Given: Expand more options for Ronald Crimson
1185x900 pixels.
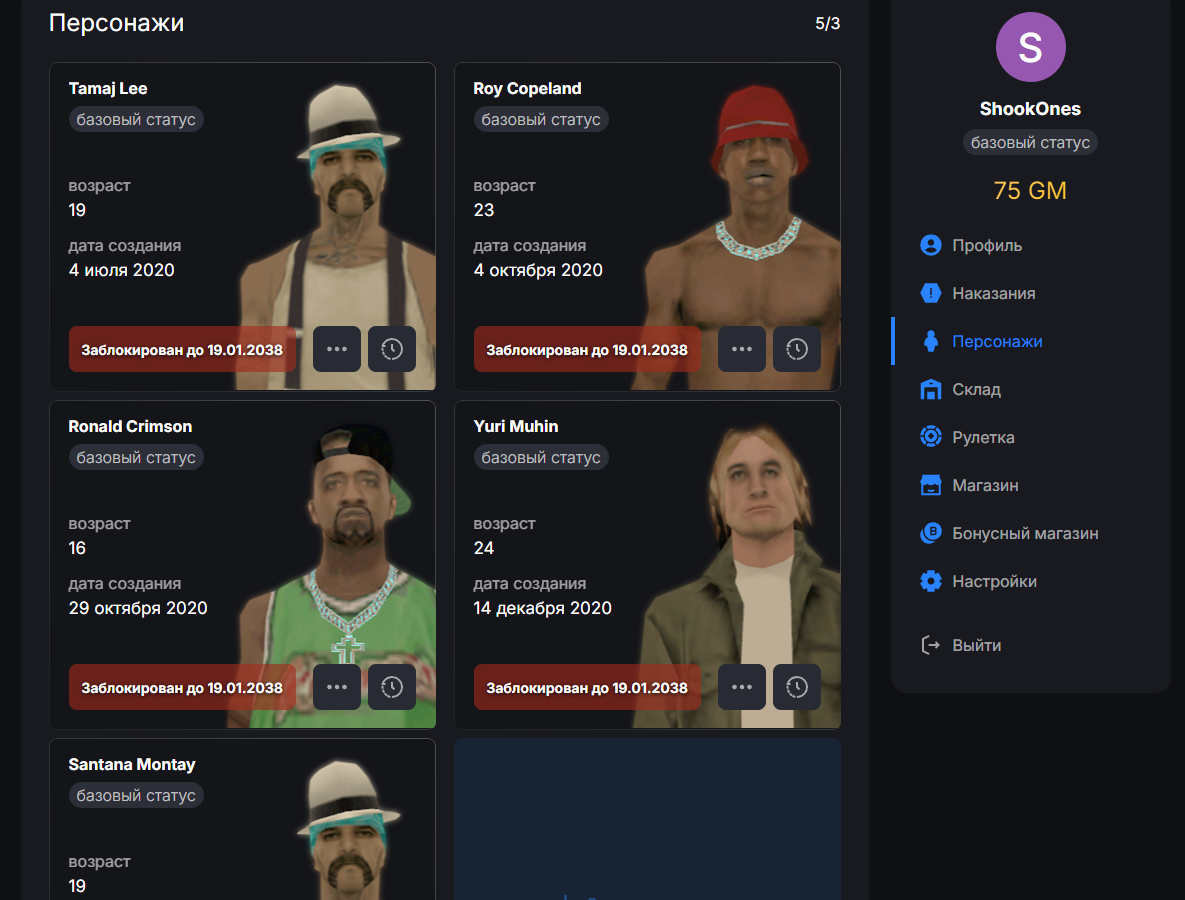Looking at the screenshot, I should 337,687.
